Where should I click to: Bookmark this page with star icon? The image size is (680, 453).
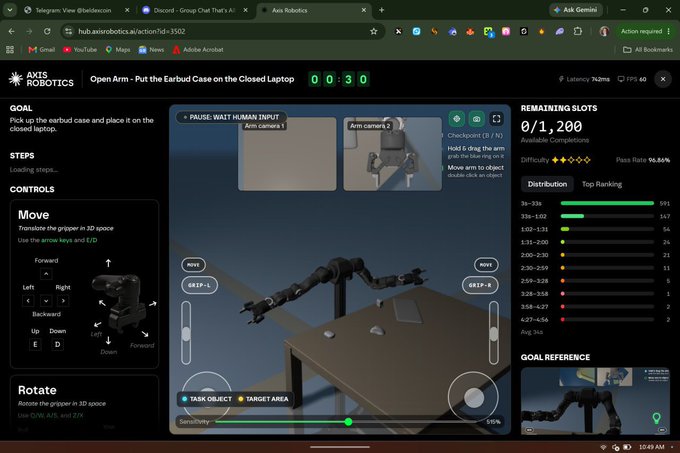tap(373, 31)
